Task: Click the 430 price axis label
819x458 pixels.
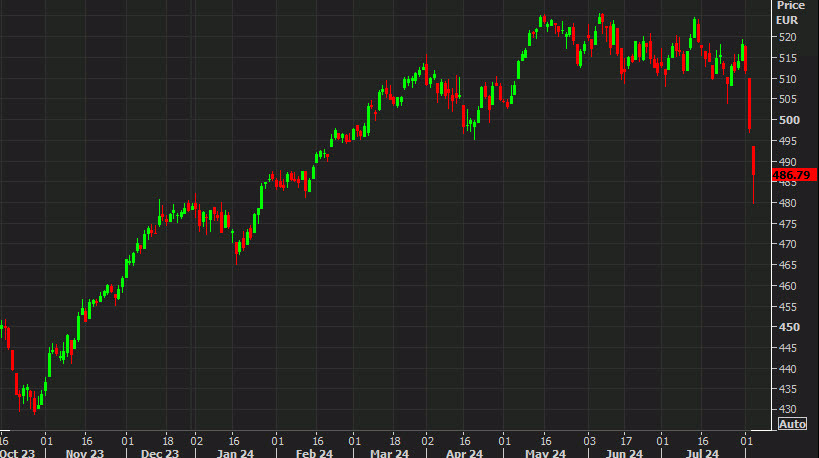Action: (x=787, y=409)
